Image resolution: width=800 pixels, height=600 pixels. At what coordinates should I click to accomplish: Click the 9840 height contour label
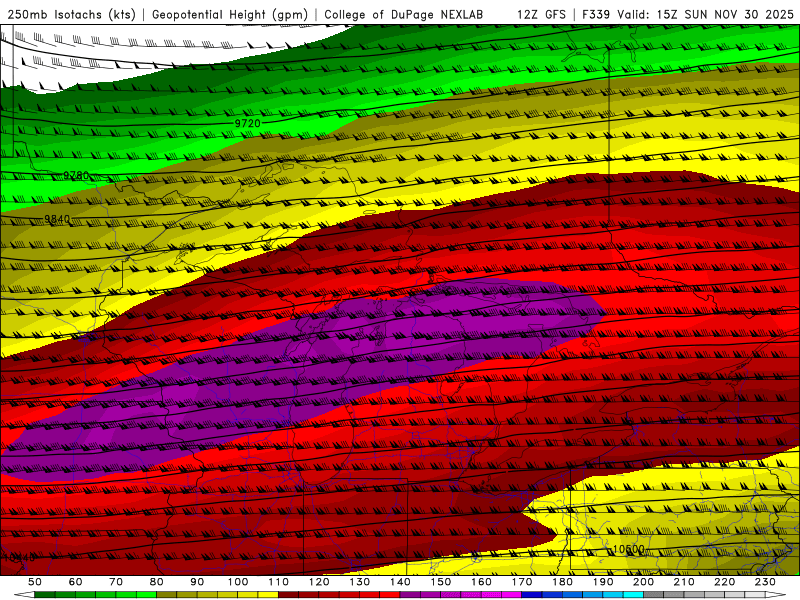point(57,219)
